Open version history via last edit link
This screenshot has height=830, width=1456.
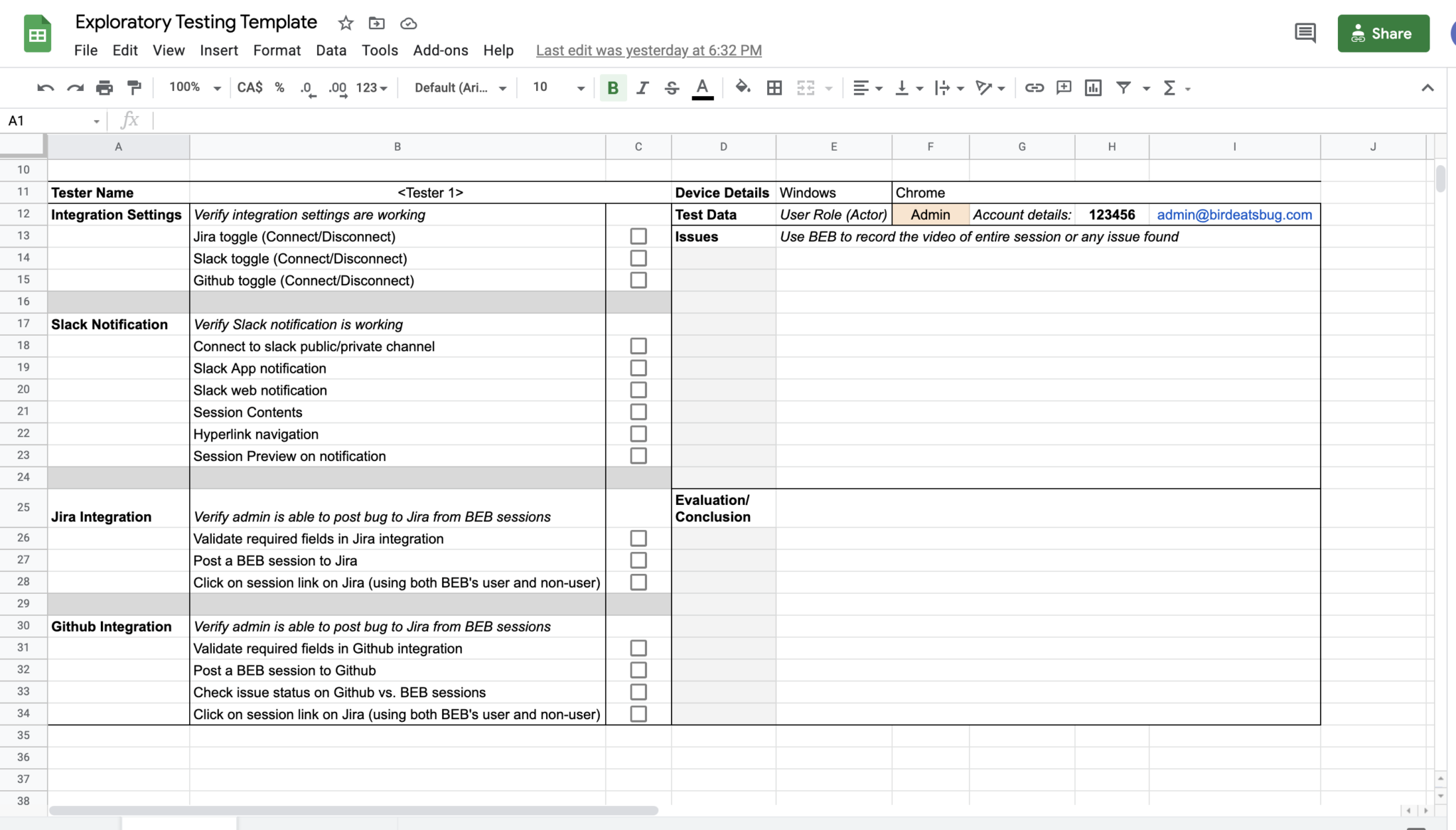pos(648,50)
